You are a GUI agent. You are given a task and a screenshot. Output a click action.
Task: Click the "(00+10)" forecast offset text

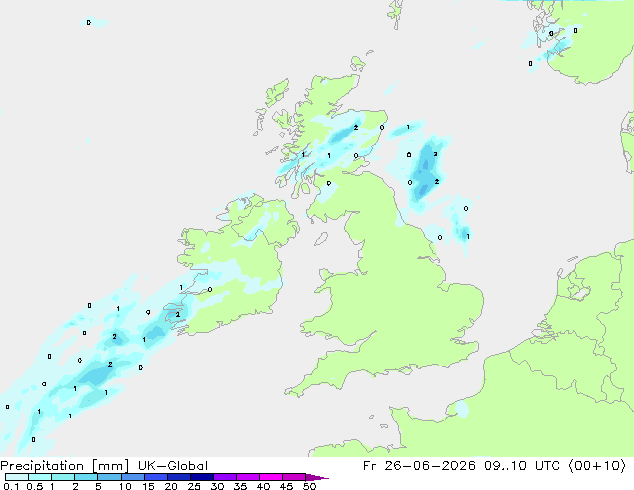[597, 466]
